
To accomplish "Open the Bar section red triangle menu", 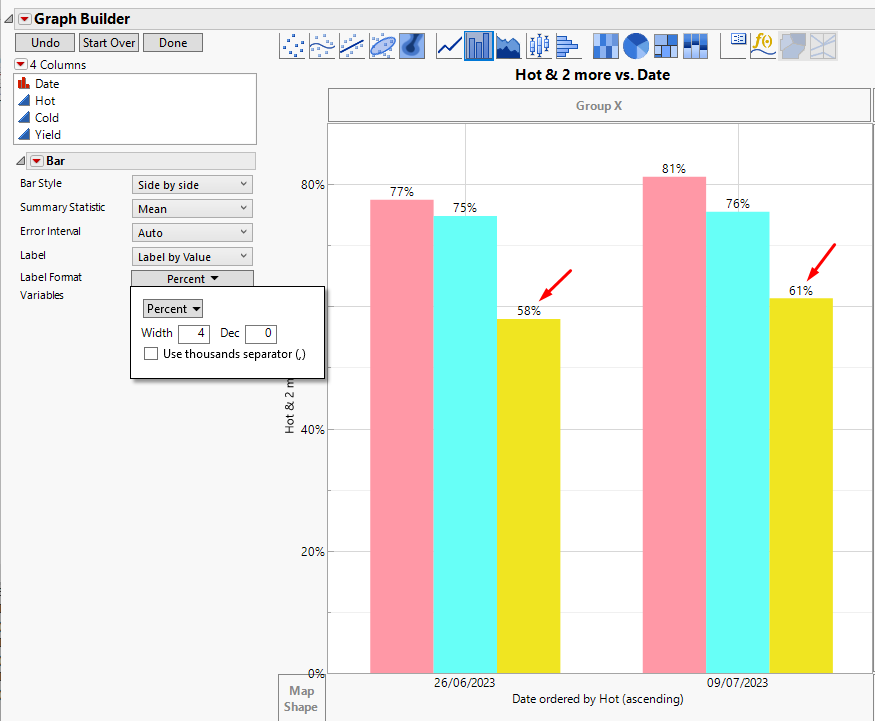I will pyautogui.click(x=36, y=161).
